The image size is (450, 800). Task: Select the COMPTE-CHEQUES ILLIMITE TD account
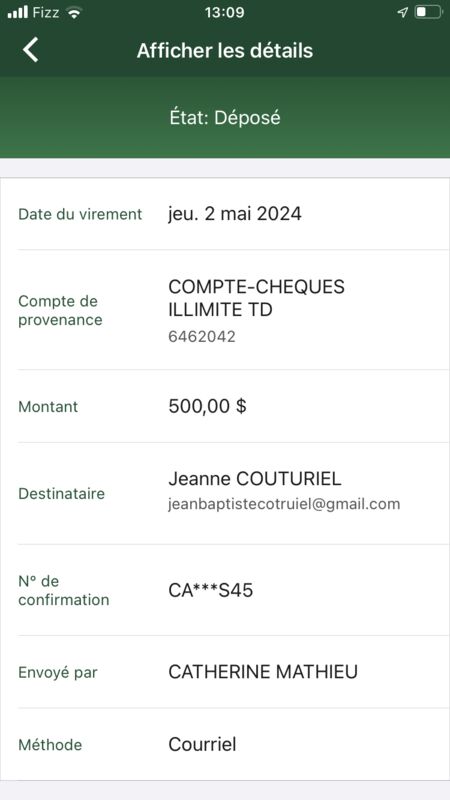click(x=256, y=298)
